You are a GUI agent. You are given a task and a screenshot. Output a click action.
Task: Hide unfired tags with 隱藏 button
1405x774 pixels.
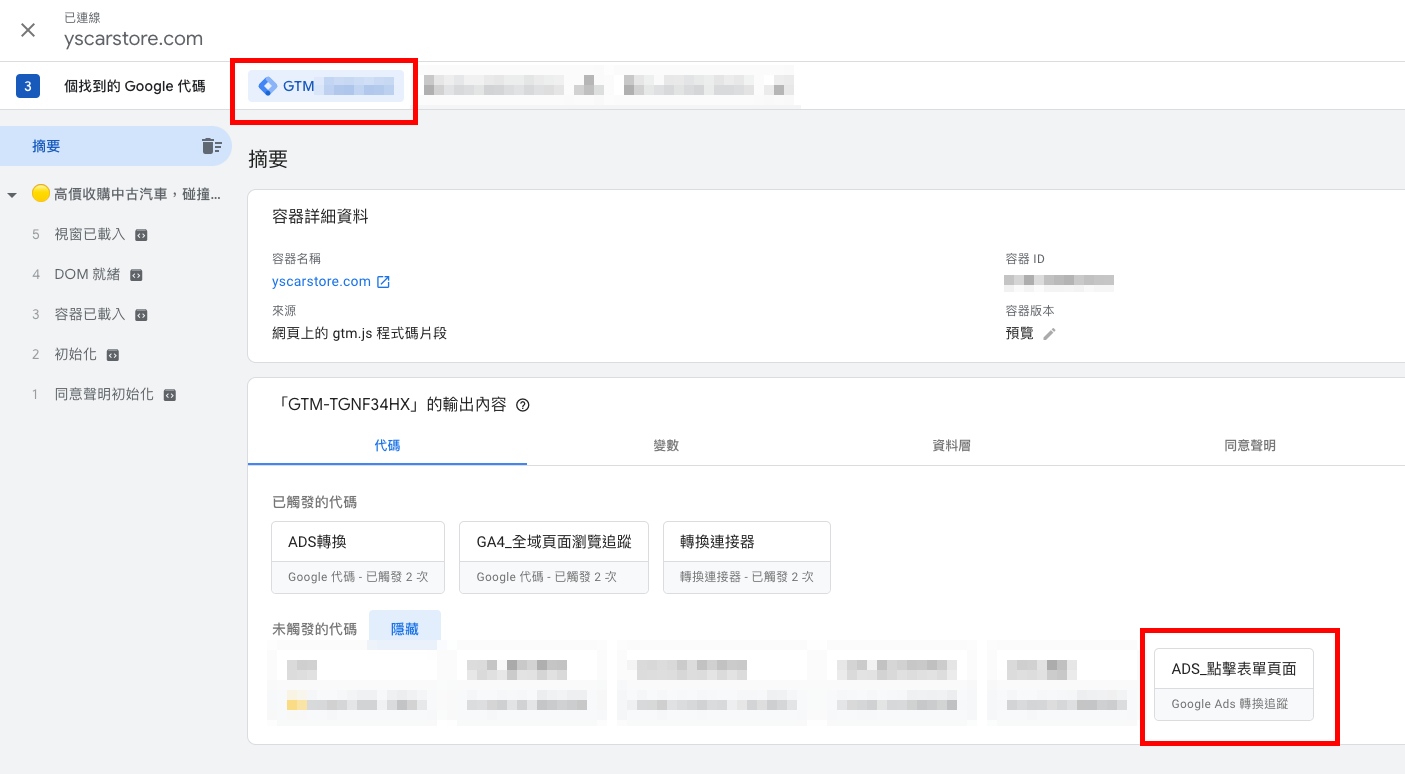coord(405,630)
